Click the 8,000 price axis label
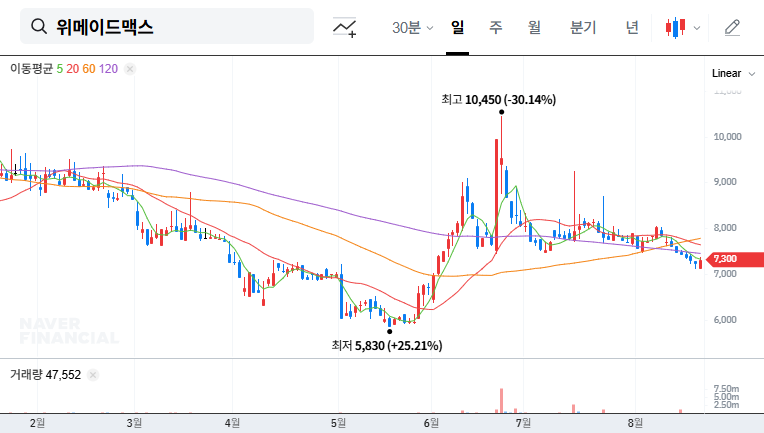The image size is (764, 433). tap(725, 228)
